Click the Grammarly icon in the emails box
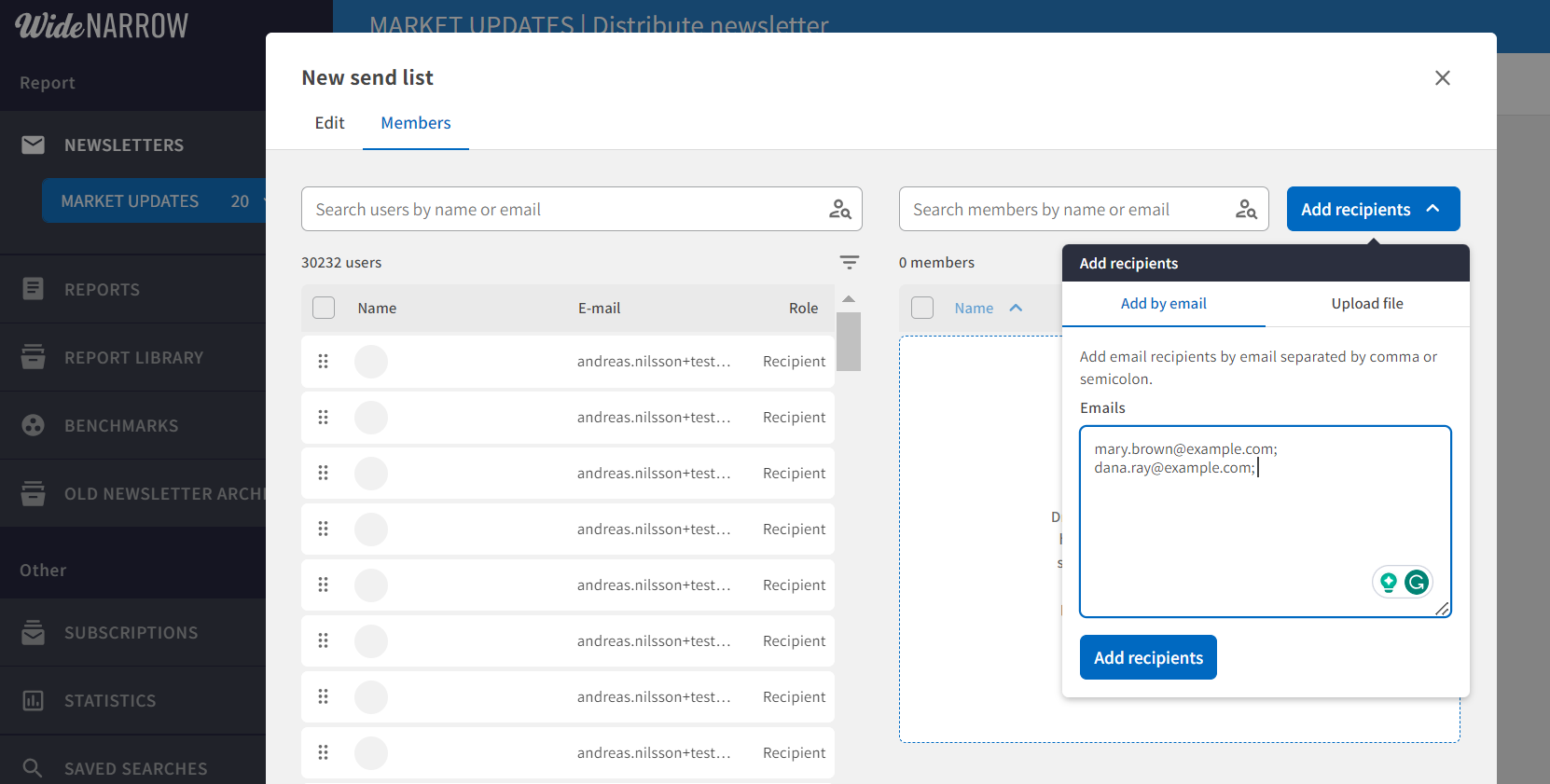Screen dimensions: 1550x784 pyautogui.click(x=1417, y=583)
